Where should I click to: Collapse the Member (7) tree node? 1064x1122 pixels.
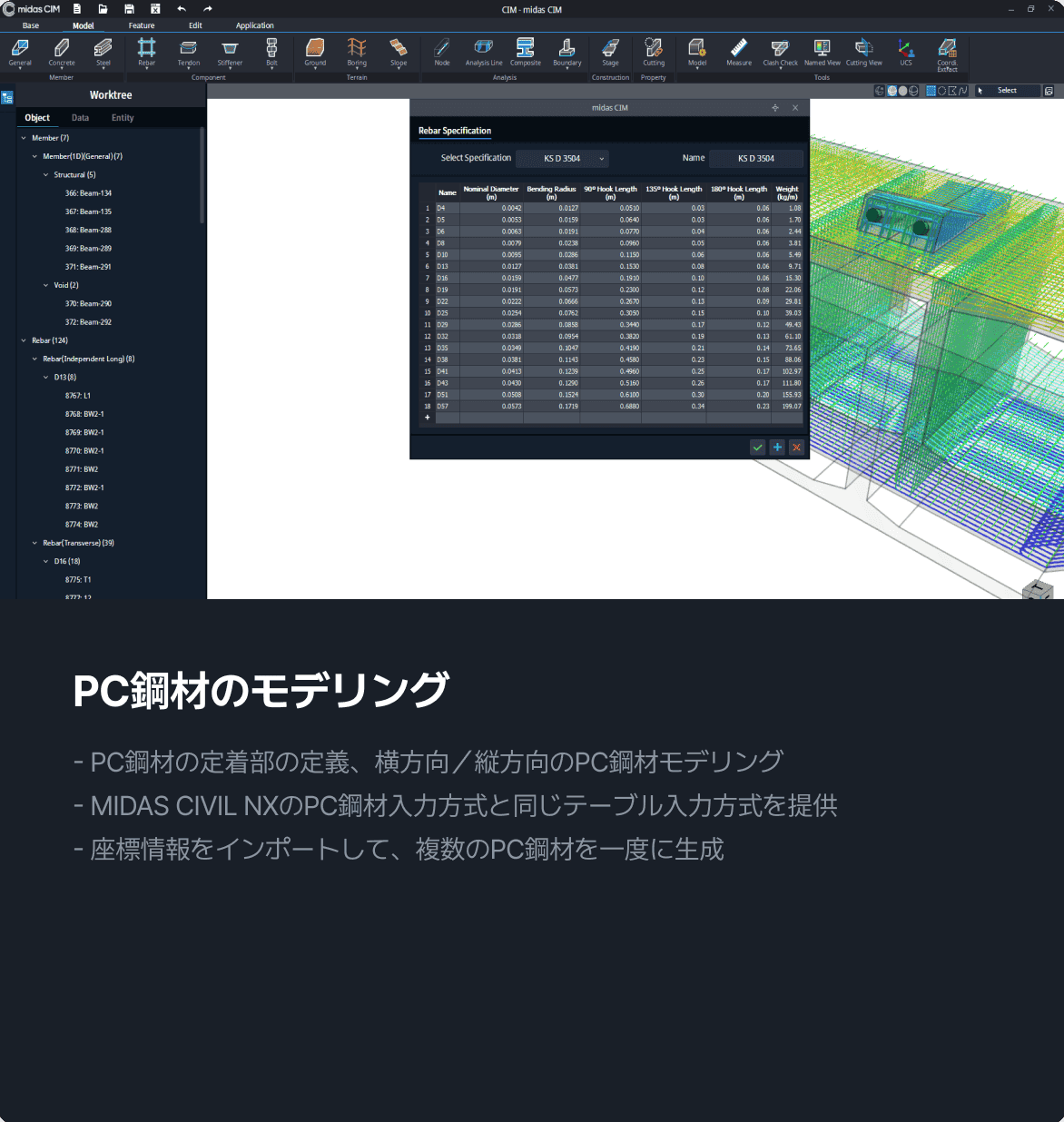[x=24, y=138]
